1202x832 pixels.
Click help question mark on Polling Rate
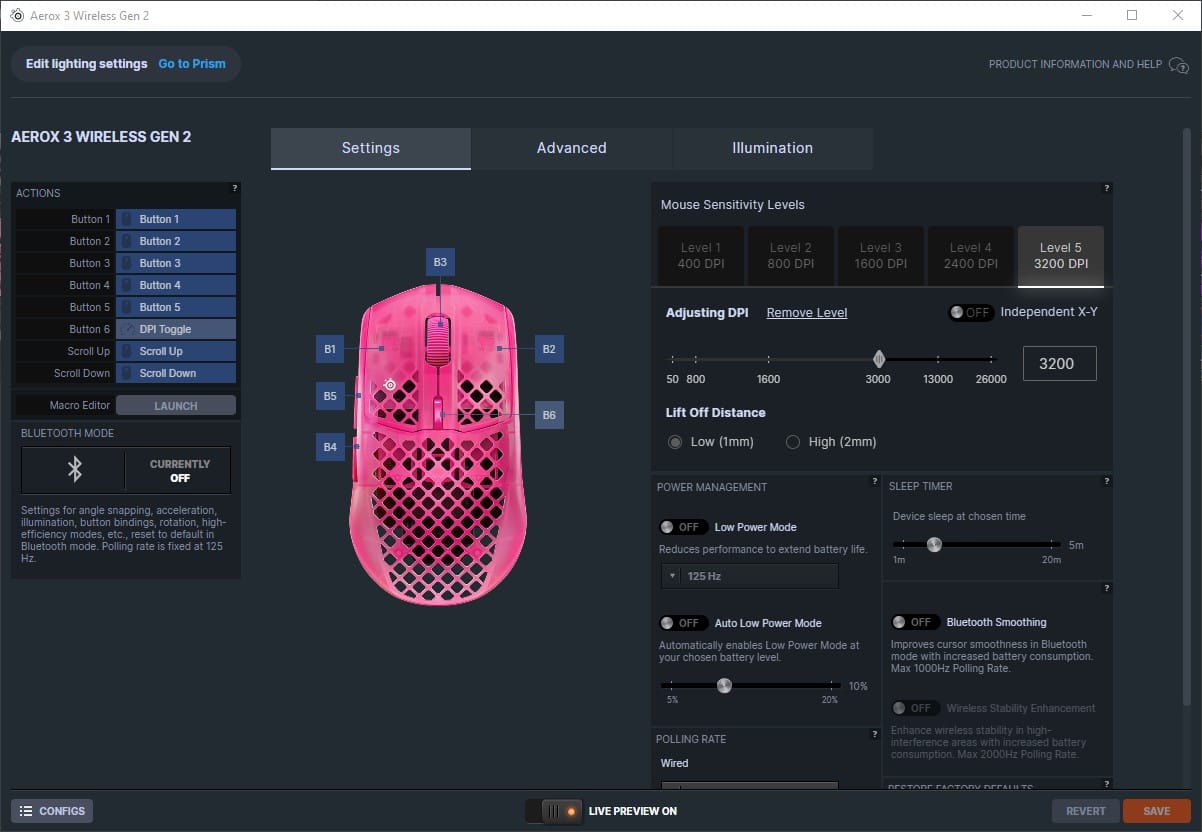point(875,734)
